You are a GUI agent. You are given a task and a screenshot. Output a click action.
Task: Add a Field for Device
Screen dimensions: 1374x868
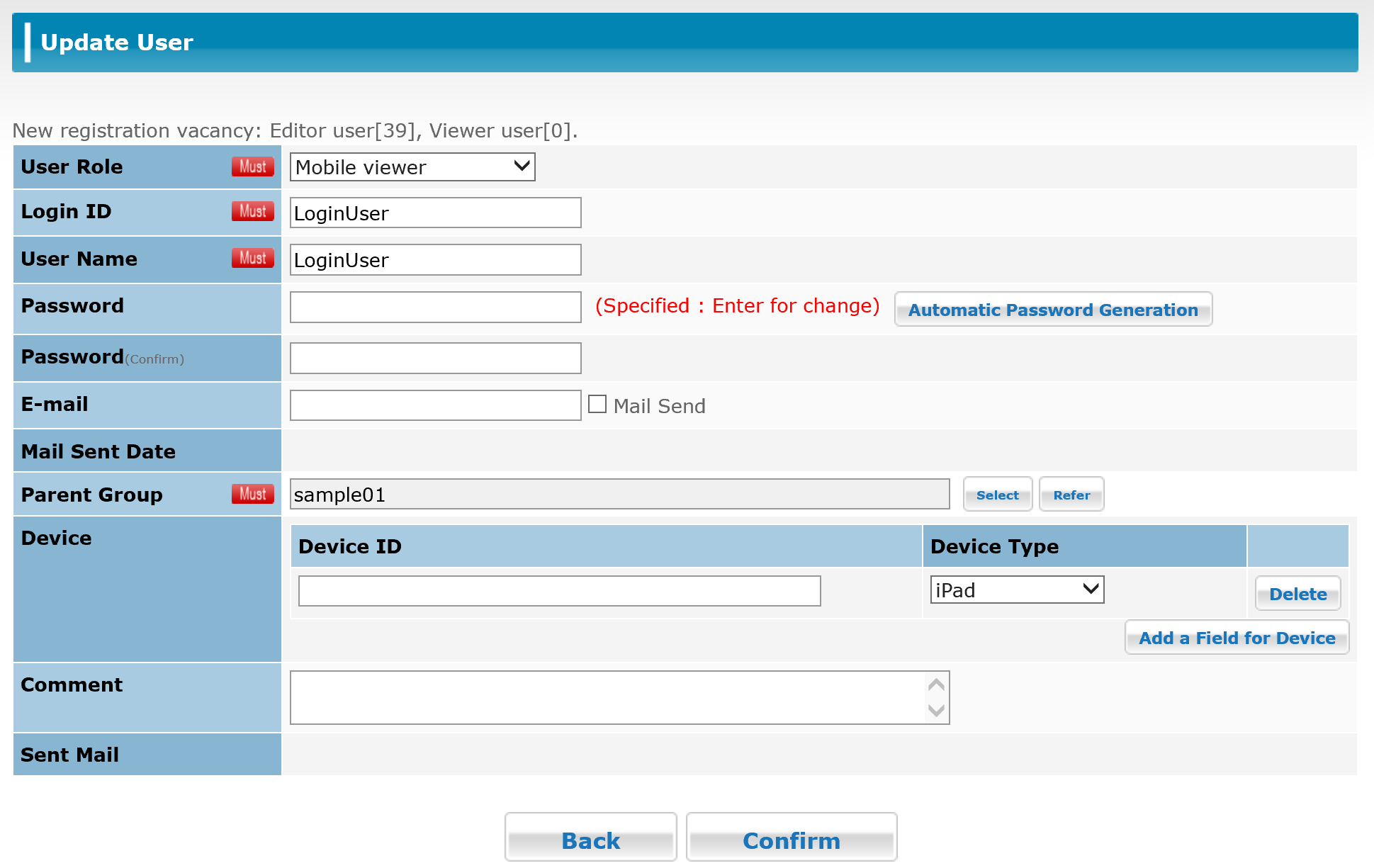pyautogui.click(x=1237, y=638)
